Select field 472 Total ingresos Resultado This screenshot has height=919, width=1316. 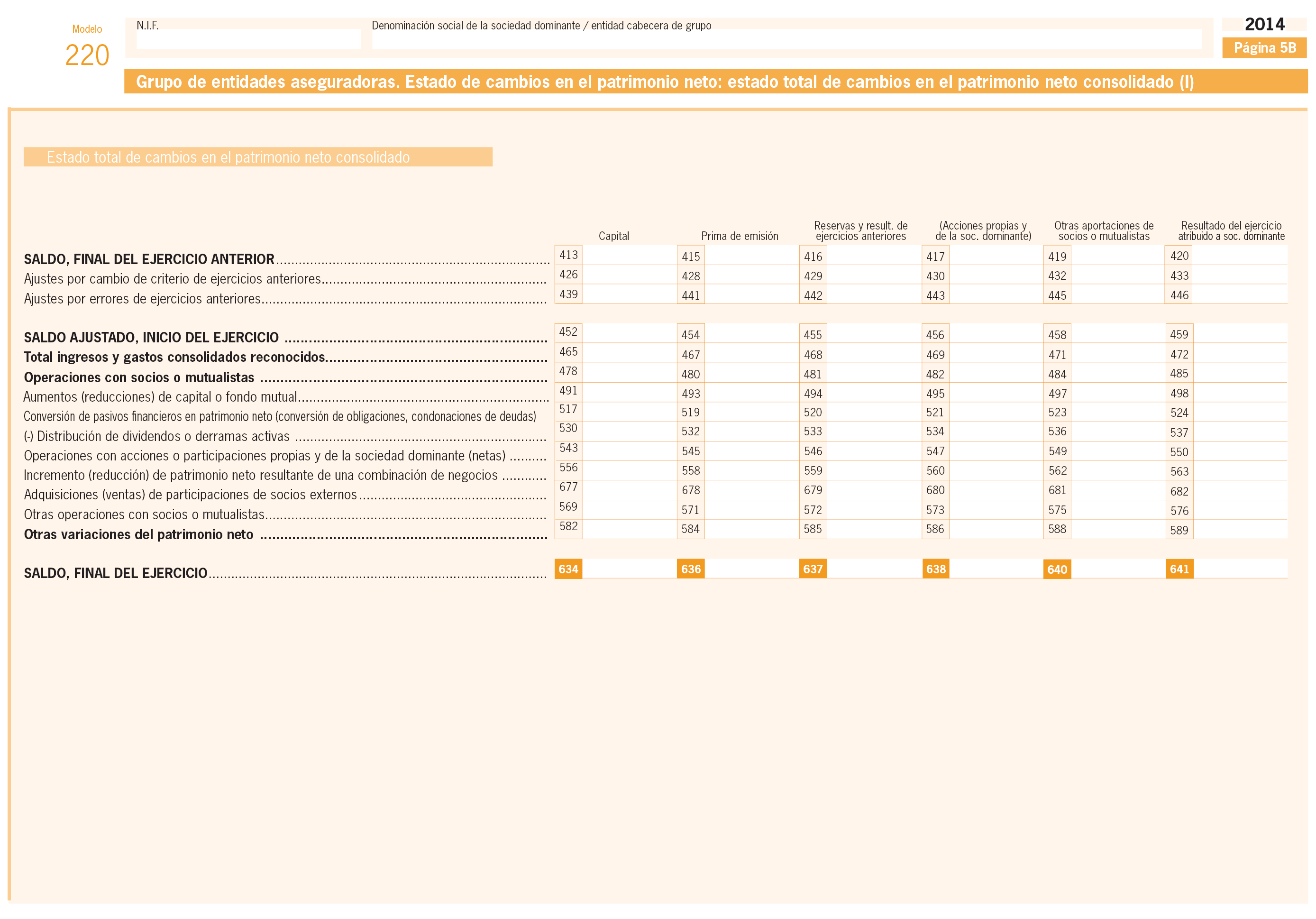tap(1240, 353)
